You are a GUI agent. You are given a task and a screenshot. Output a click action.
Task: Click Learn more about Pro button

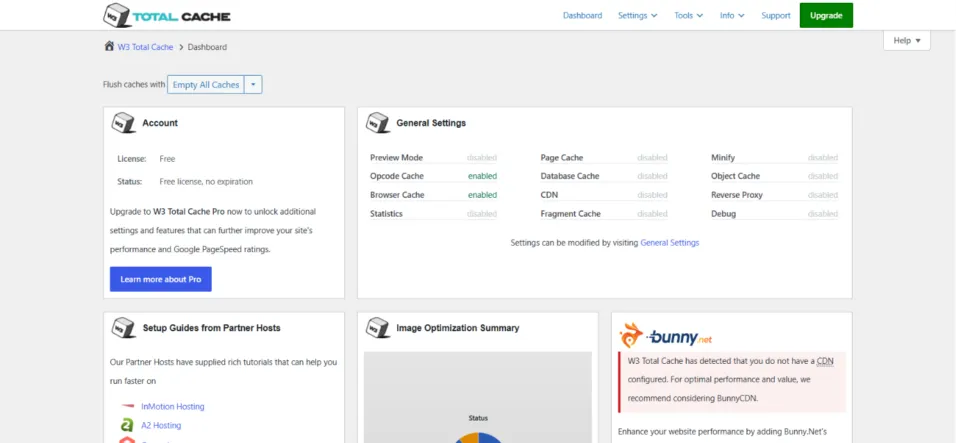pyautogui.click(x=160, y=279)
